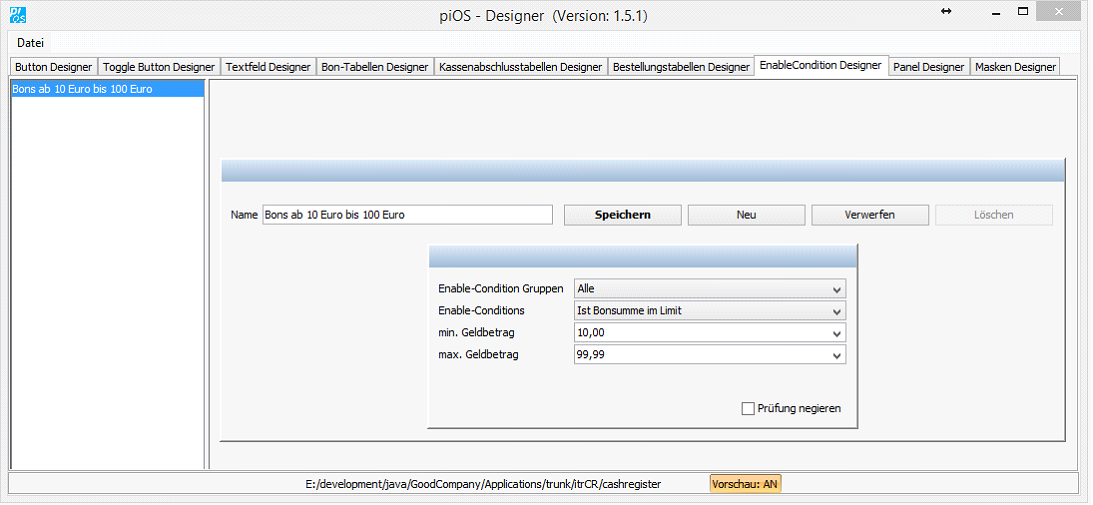Toggle the Vorschau: AN preview indicator
This screenshot has width=1093, height=505.
[745, 484]
